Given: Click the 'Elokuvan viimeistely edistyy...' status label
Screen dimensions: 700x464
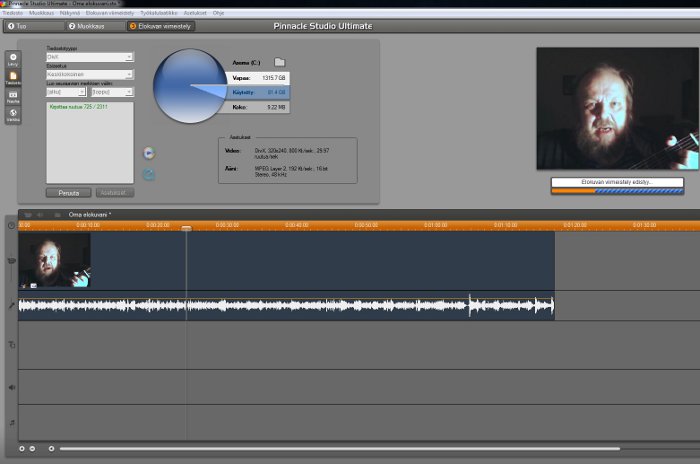Looking at the screenshot, I should pyautogui.click(x=617, y=182).
